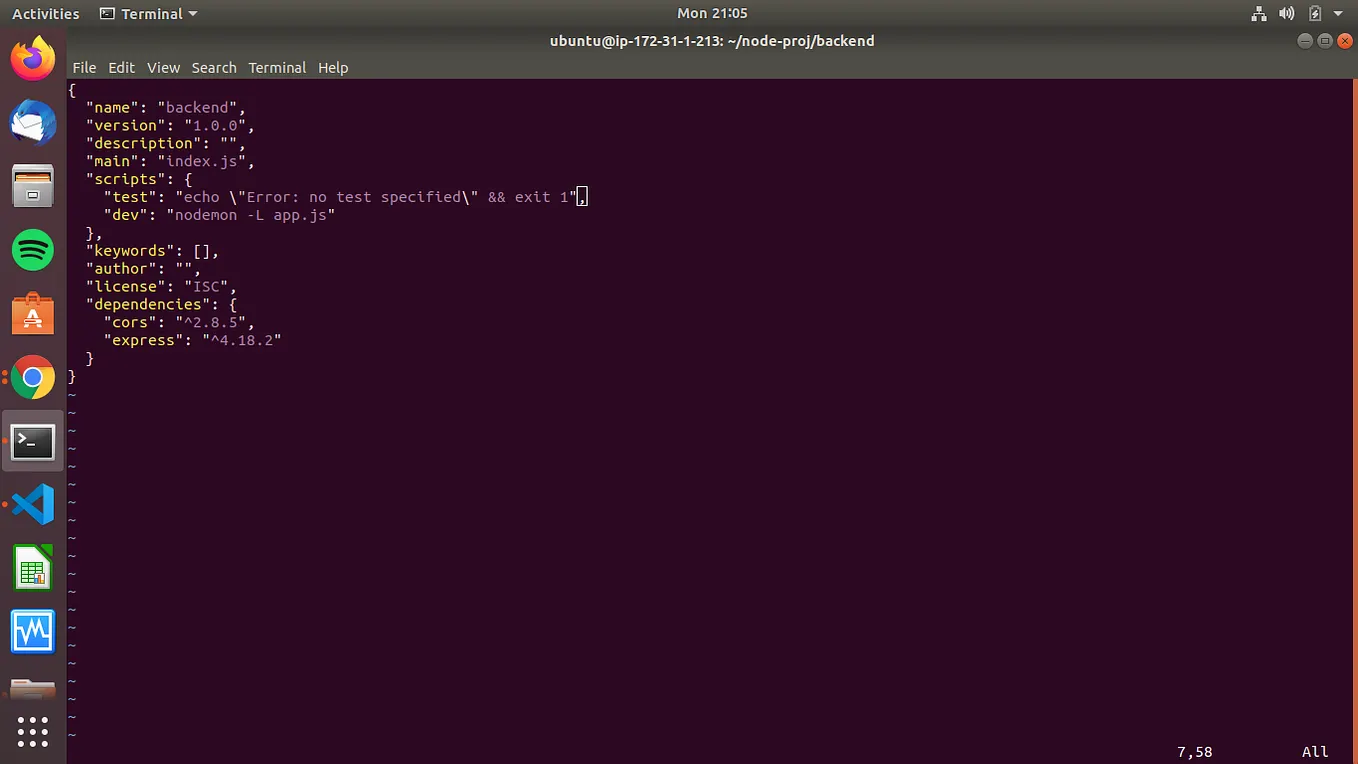This screenshot has width=1358, height=764.
Task: Open the Search menu
Action: coord(213,67)
